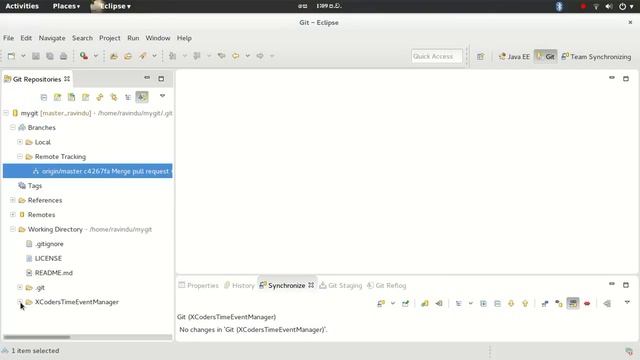Screen dimensions: 640x360
Task: Open the Navigate menu
Action: (52, 38)
